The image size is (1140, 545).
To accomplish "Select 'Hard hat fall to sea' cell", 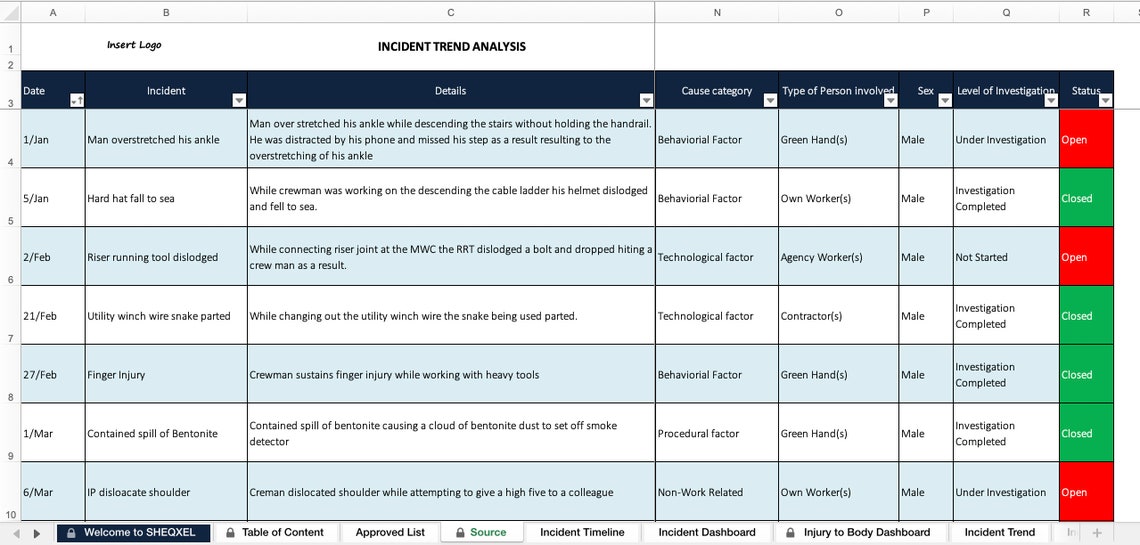I will coord(166,198).
